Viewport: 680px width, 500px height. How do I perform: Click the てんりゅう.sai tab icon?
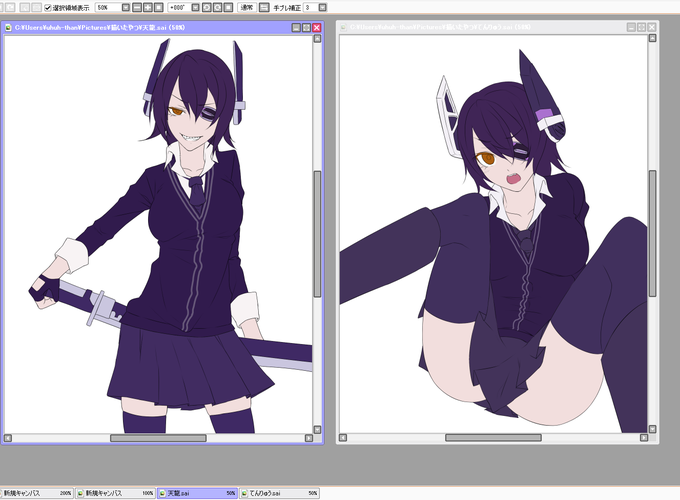click(245, 493)
